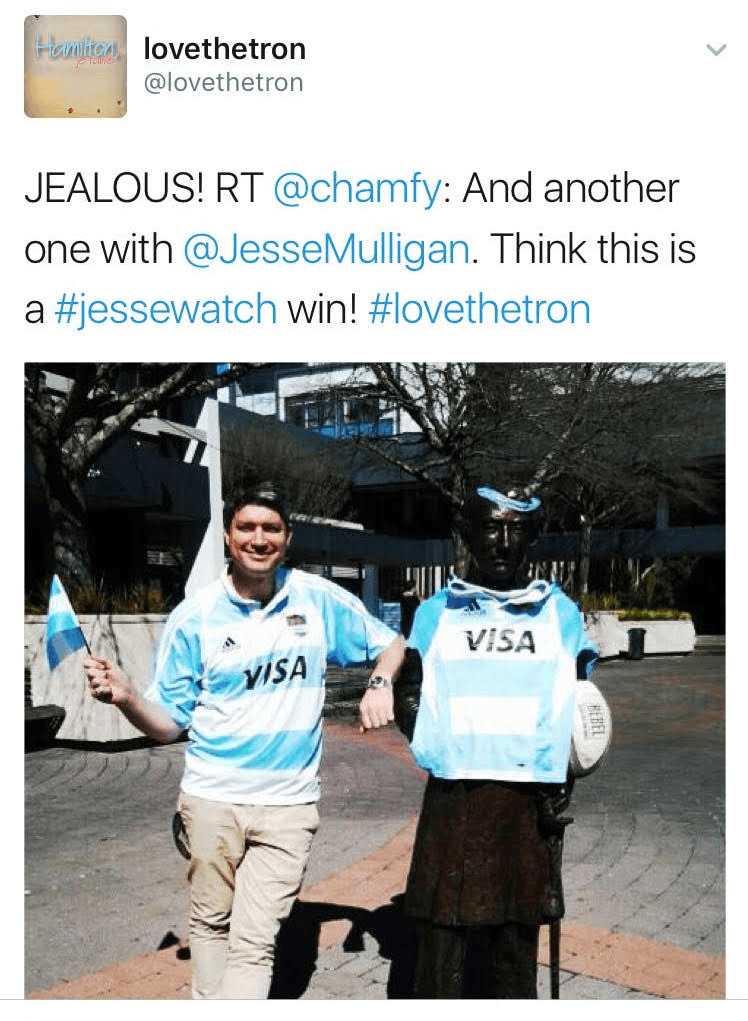Open the lovethetron display name
Viewport: 748px width, 1021px height.
click(x=225, y=49)
